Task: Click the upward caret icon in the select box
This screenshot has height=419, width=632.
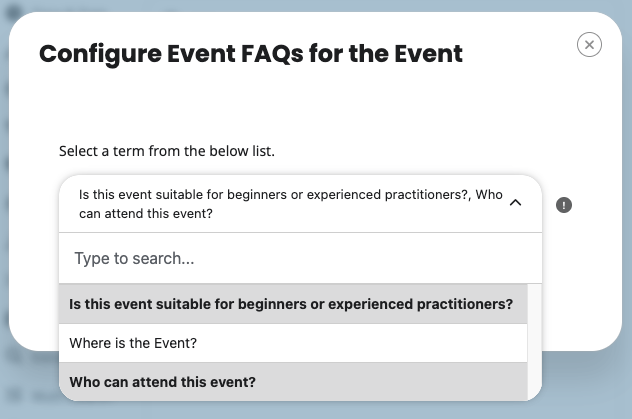Action: [x=516, y=203]
